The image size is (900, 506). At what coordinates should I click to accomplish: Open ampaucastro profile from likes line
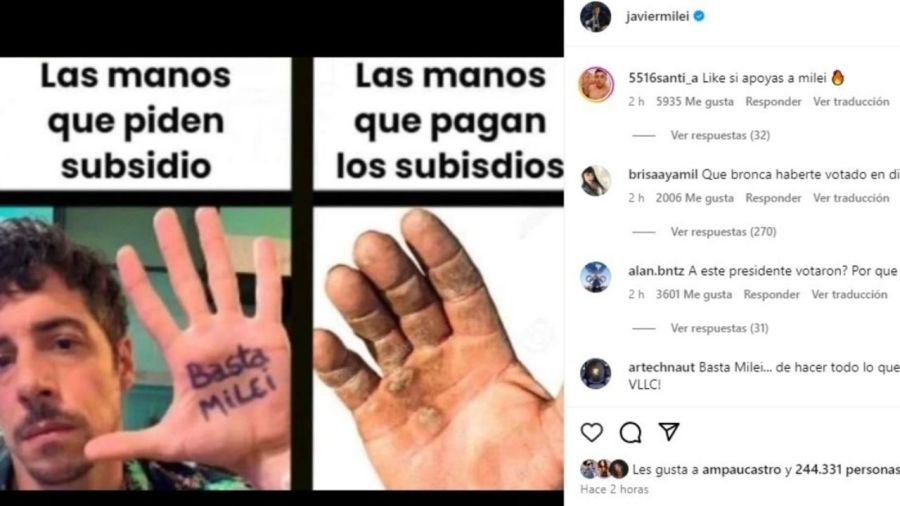[x=742, y=469]
